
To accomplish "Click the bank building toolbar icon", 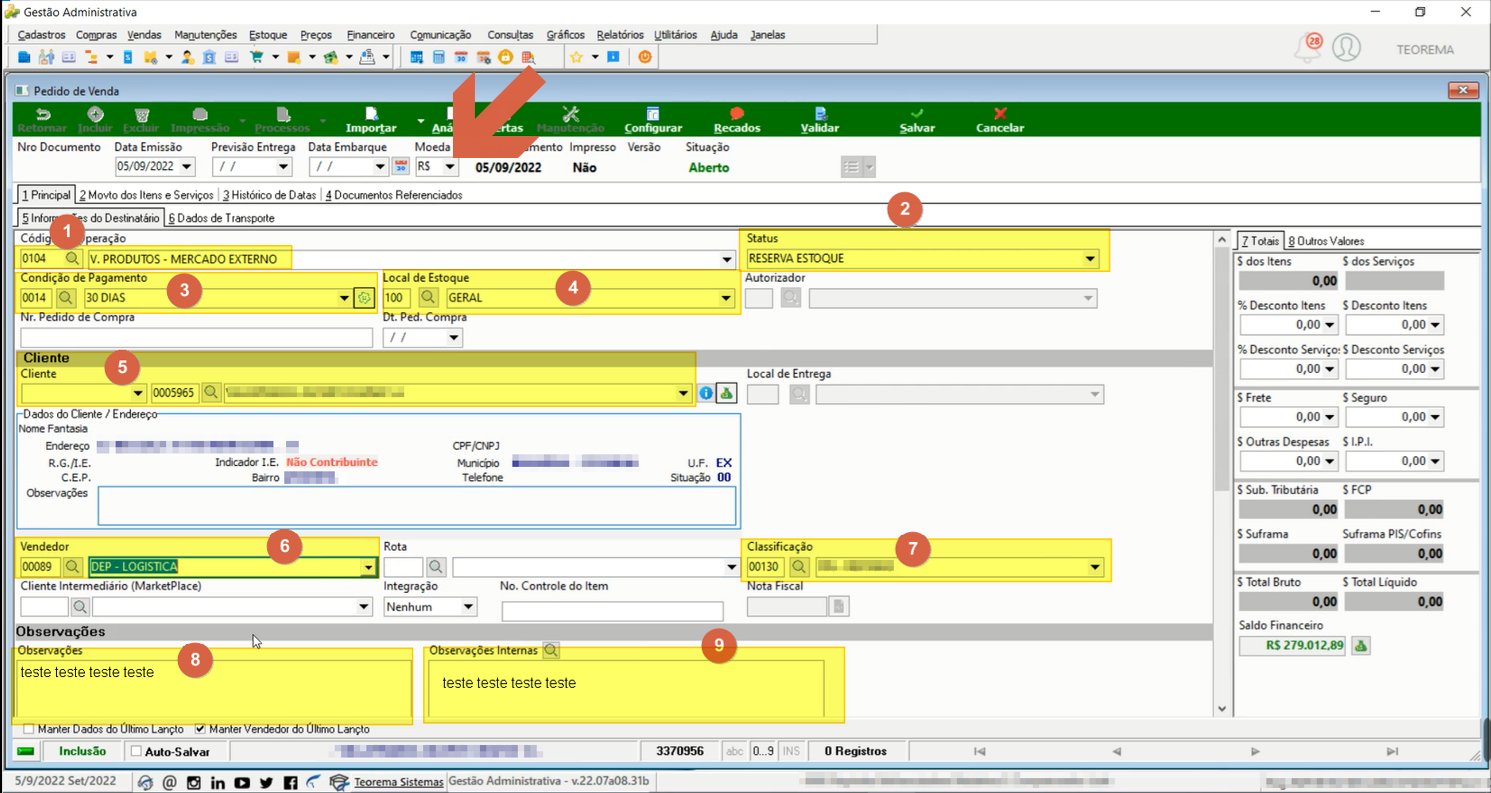I will tap(209, 57).
